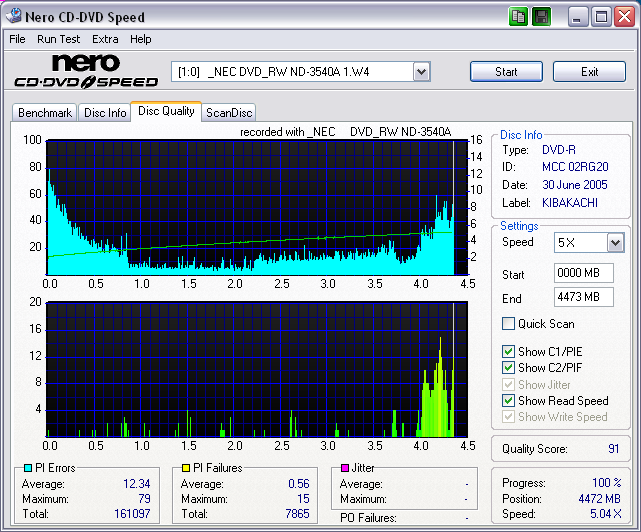
Task: Click PI Errors average 12.34
Action: [137, 484]
